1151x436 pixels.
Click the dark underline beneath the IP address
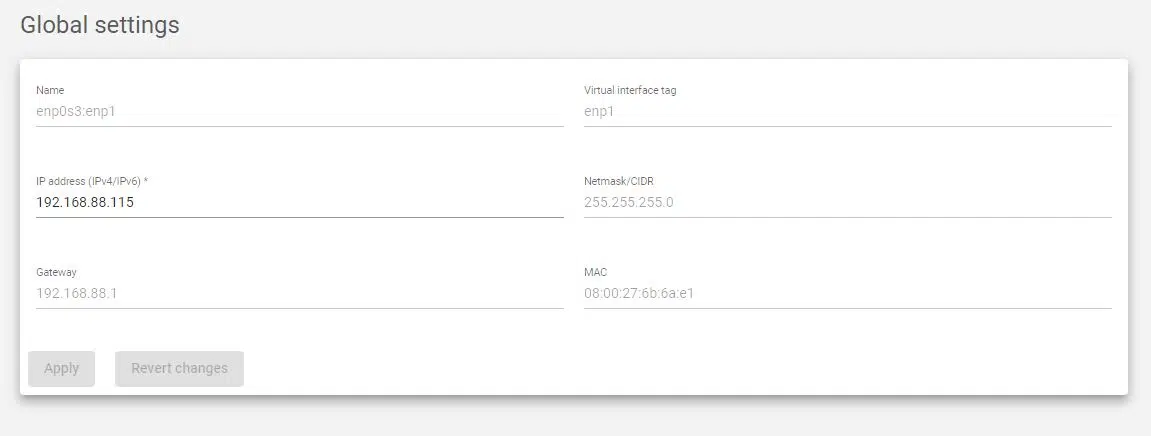(x=300, y=217)
